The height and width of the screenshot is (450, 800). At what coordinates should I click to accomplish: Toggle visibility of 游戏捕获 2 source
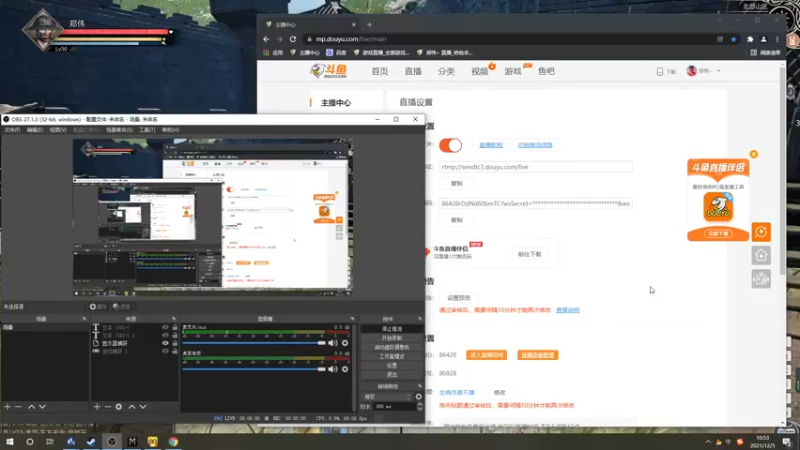(165, 351)
